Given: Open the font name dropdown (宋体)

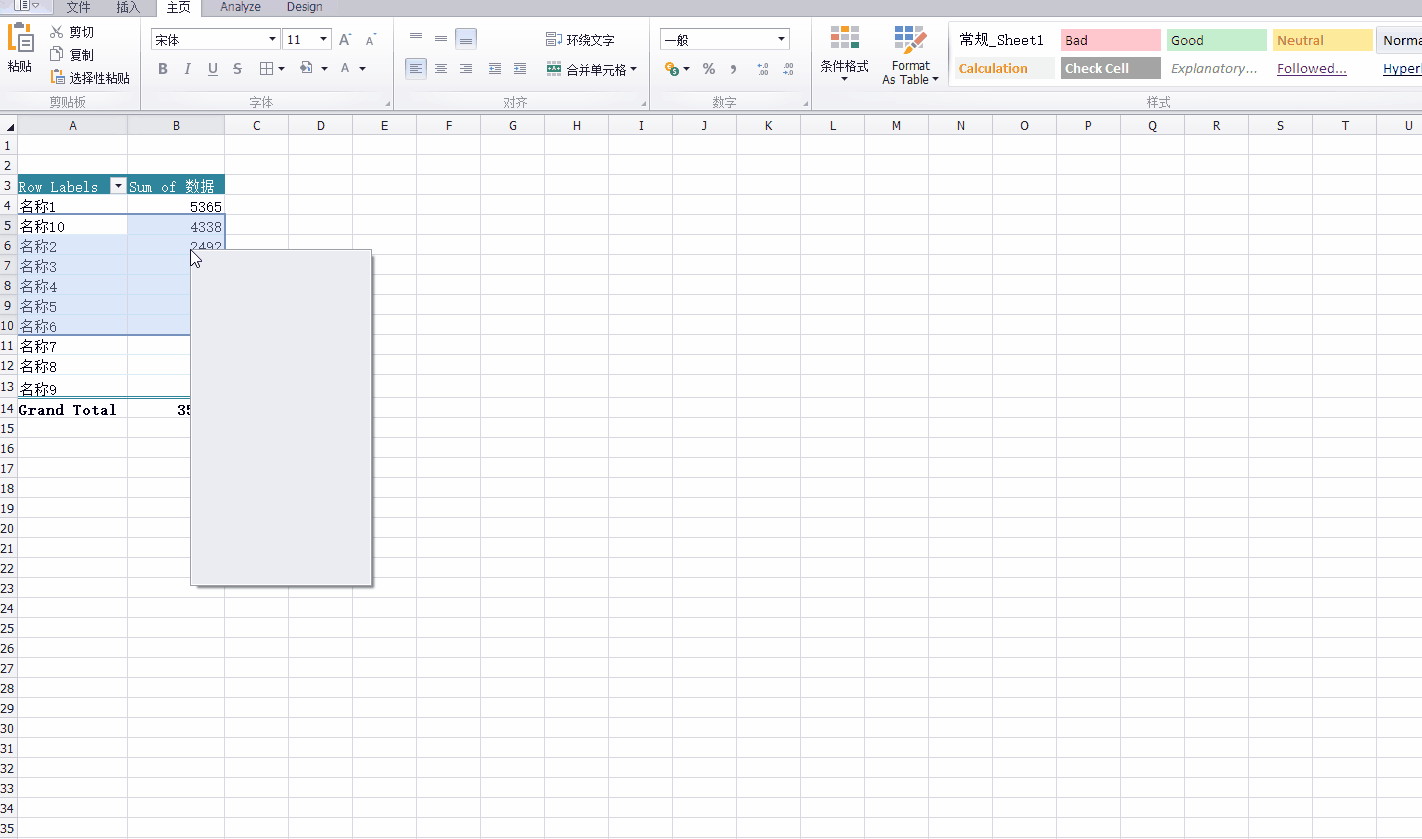Looking at the screenshot, I should [x=273, y=40].
